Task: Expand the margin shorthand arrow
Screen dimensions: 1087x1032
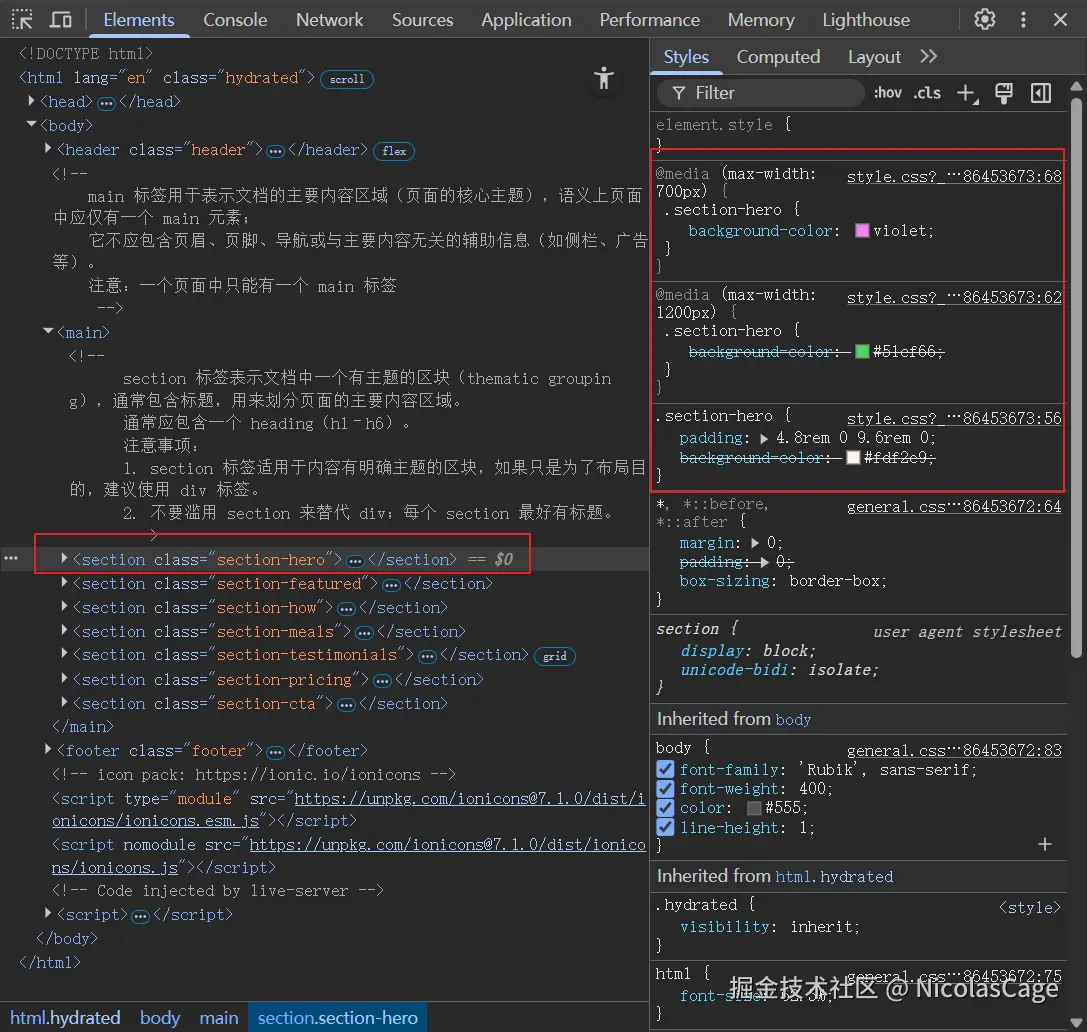Action: [755, 543]
